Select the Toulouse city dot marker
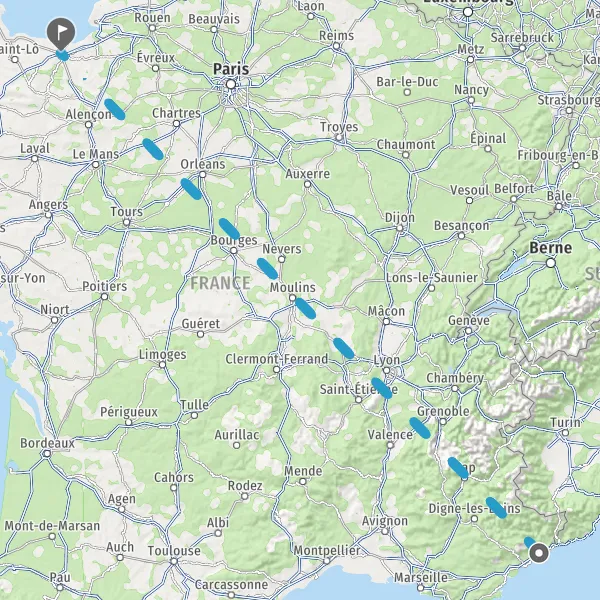The width and height of the screenshot is (600, 600). pyautogui.click(x=174, y=561)
